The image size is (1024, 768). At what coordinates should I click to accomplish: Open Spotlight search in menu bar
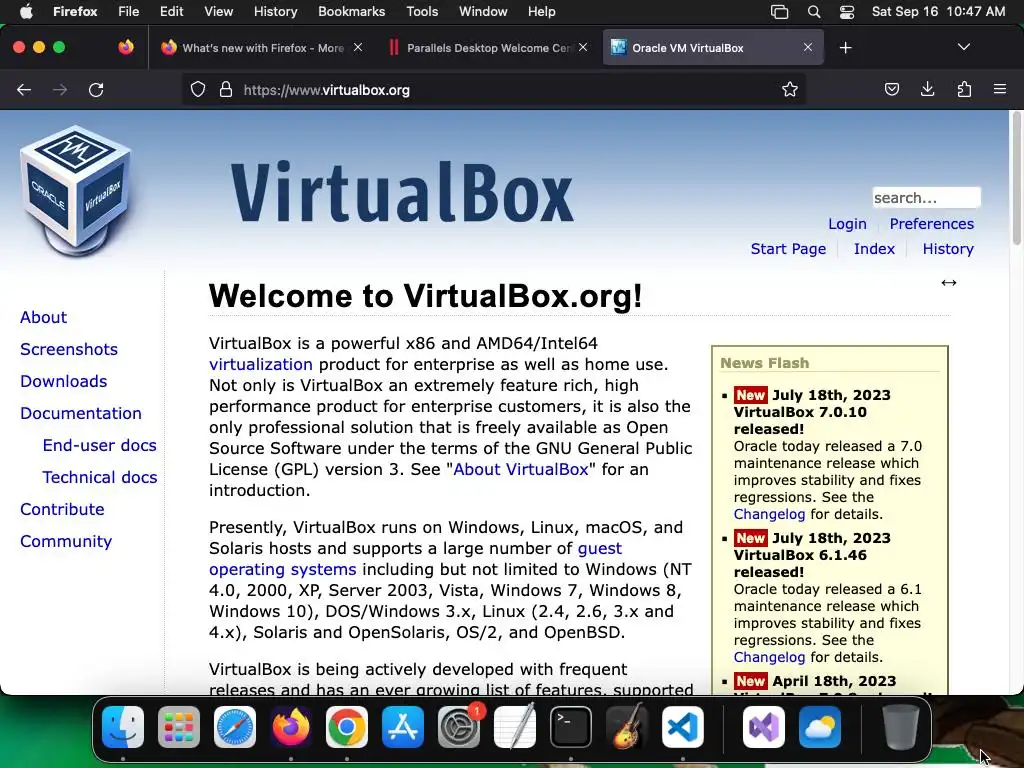(x=814, y=12)
